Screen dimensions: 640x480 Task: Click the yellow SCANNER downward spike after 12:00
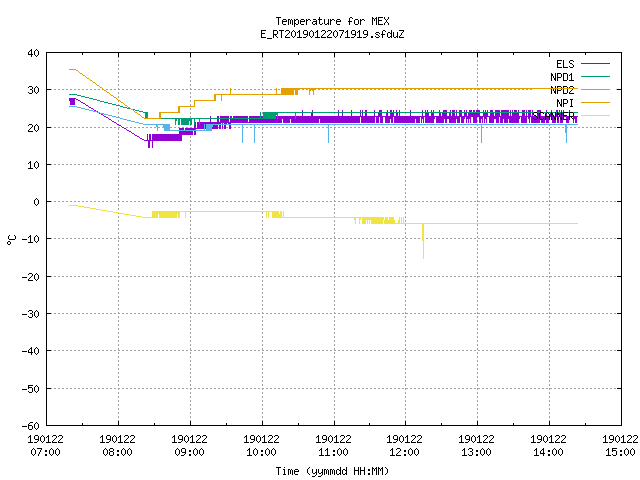click(x=423, y=241)
